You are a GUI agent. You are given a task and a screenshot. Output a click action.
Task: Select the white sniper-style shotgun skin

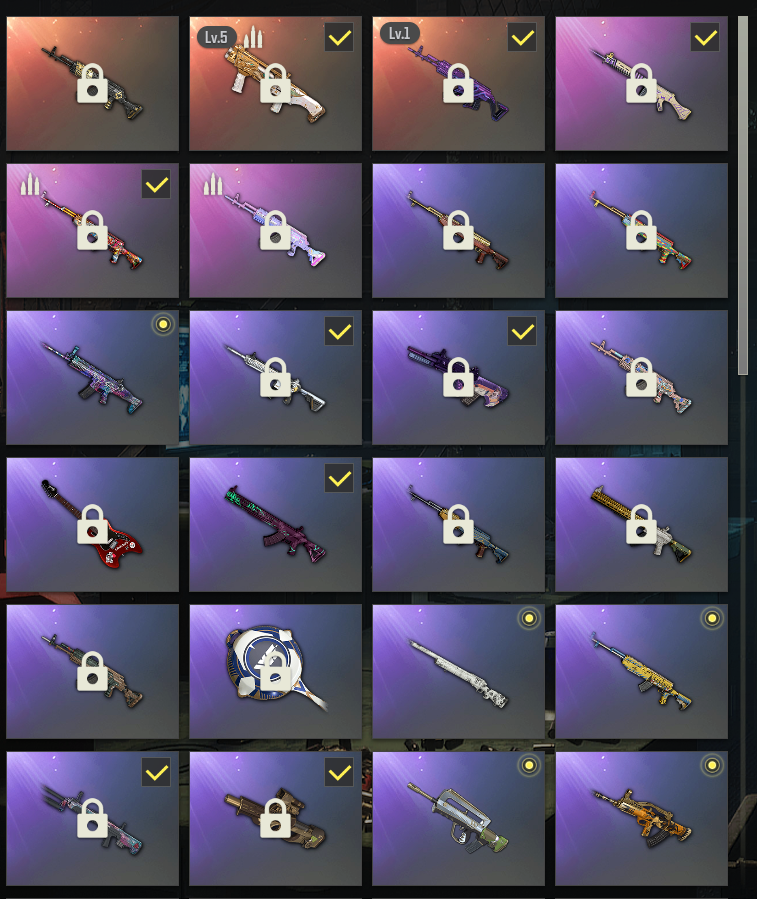click(x=458, y=671)
